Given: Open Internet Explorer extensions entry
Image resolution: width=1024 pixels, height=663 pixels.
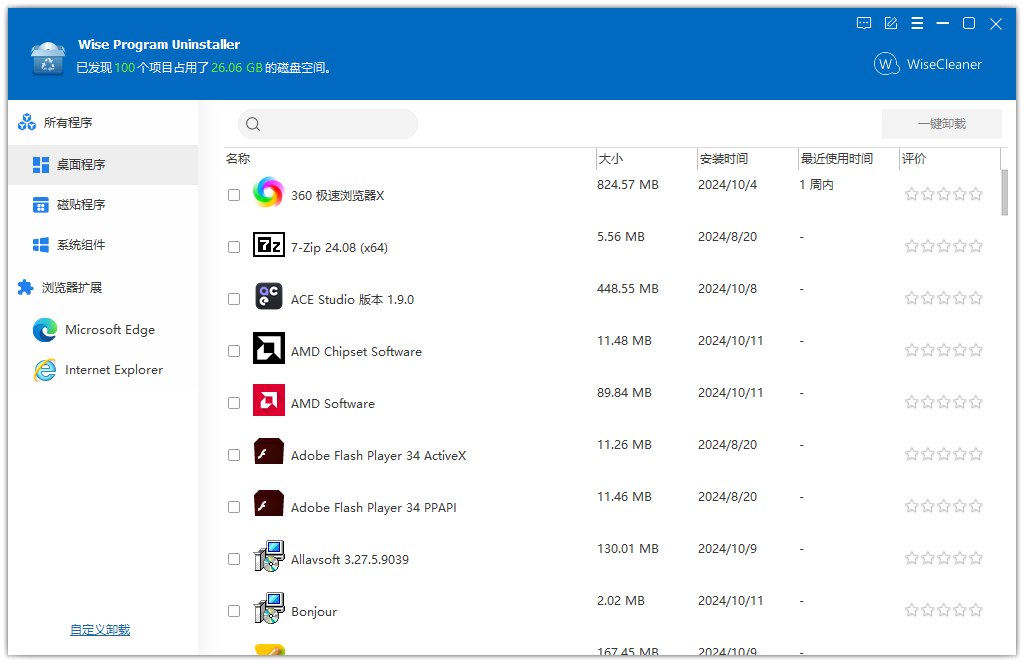Looking at the screenshot, I should point(105,369).
